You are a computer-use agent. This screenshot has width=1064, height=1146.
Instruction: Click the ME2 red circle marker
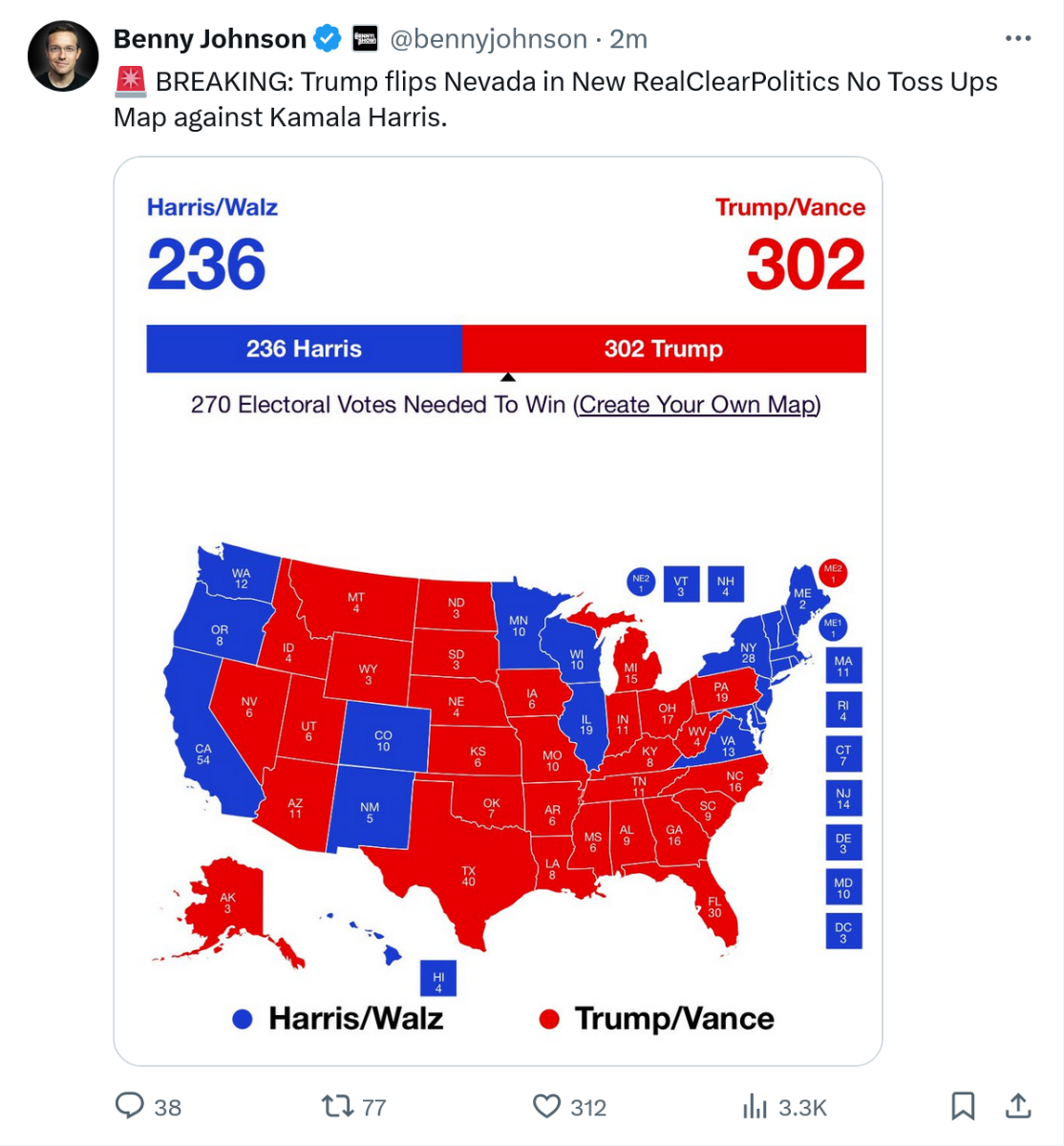[x=833, y=573]
